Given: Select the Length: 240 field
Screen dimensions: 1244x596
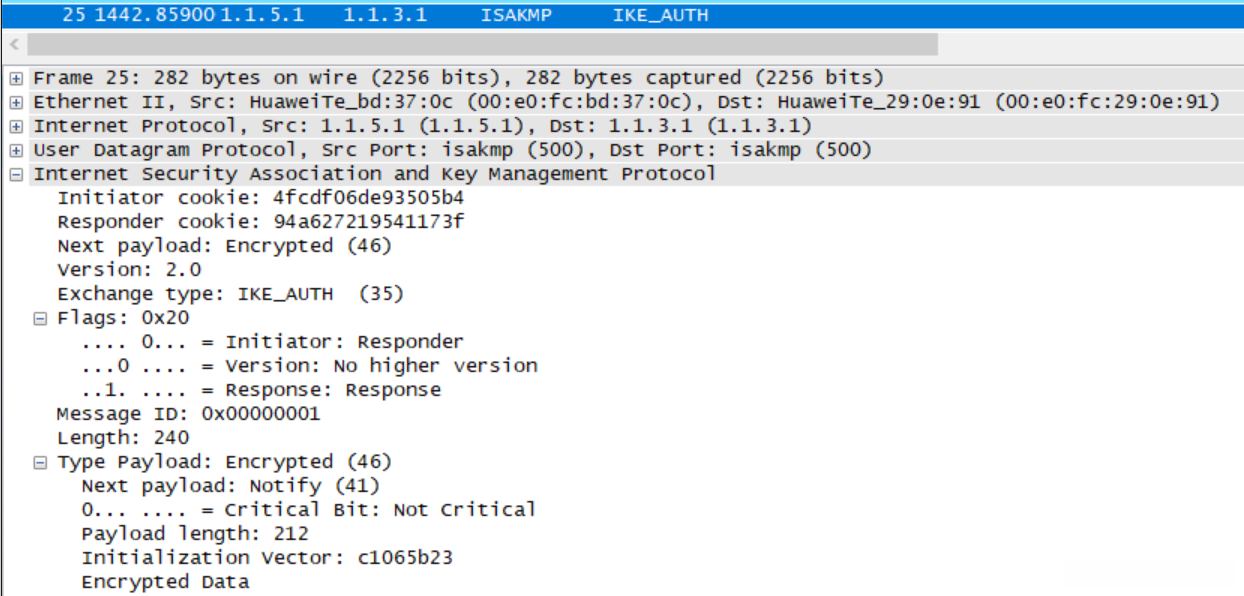Looking at the screenshot, I should click(x=123, y=438).
